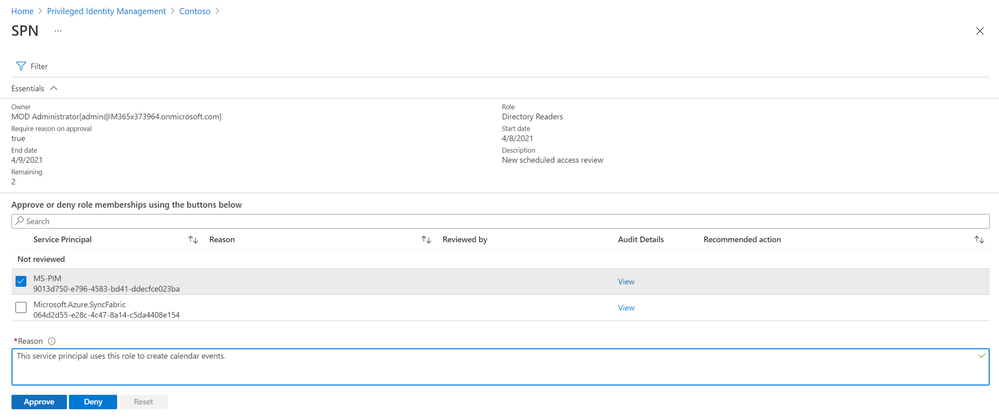999x417 pixels.
Task: Check the Microsoft.Azure.SyncFabric checkbox
Action: [21, 307]
